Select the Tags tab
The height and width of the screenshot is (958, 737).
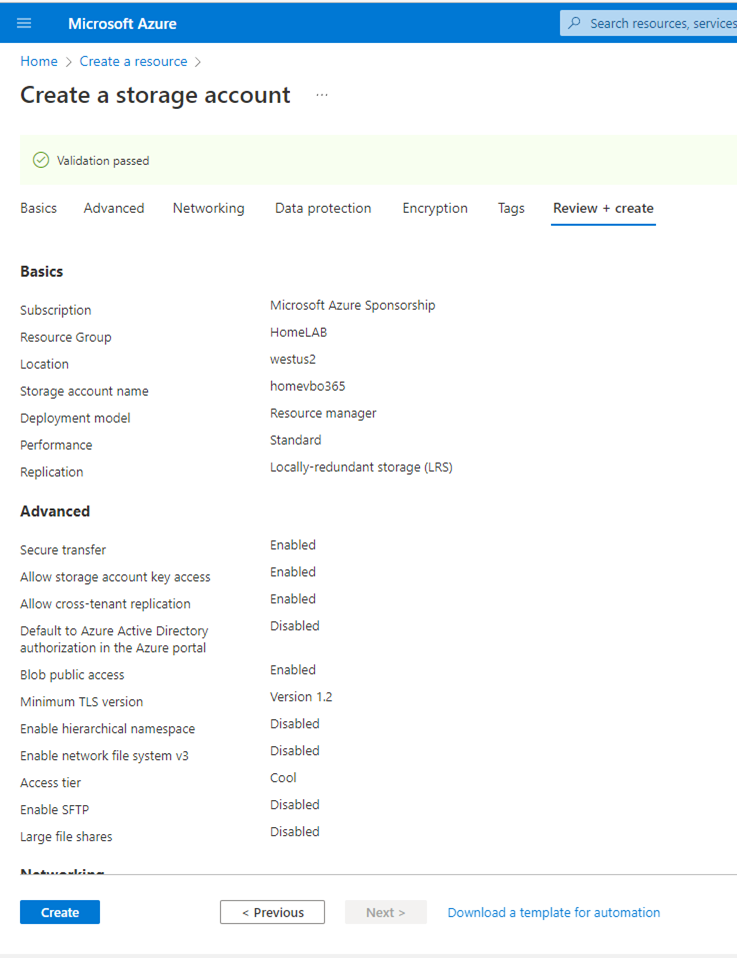click(x=511, y=208)
